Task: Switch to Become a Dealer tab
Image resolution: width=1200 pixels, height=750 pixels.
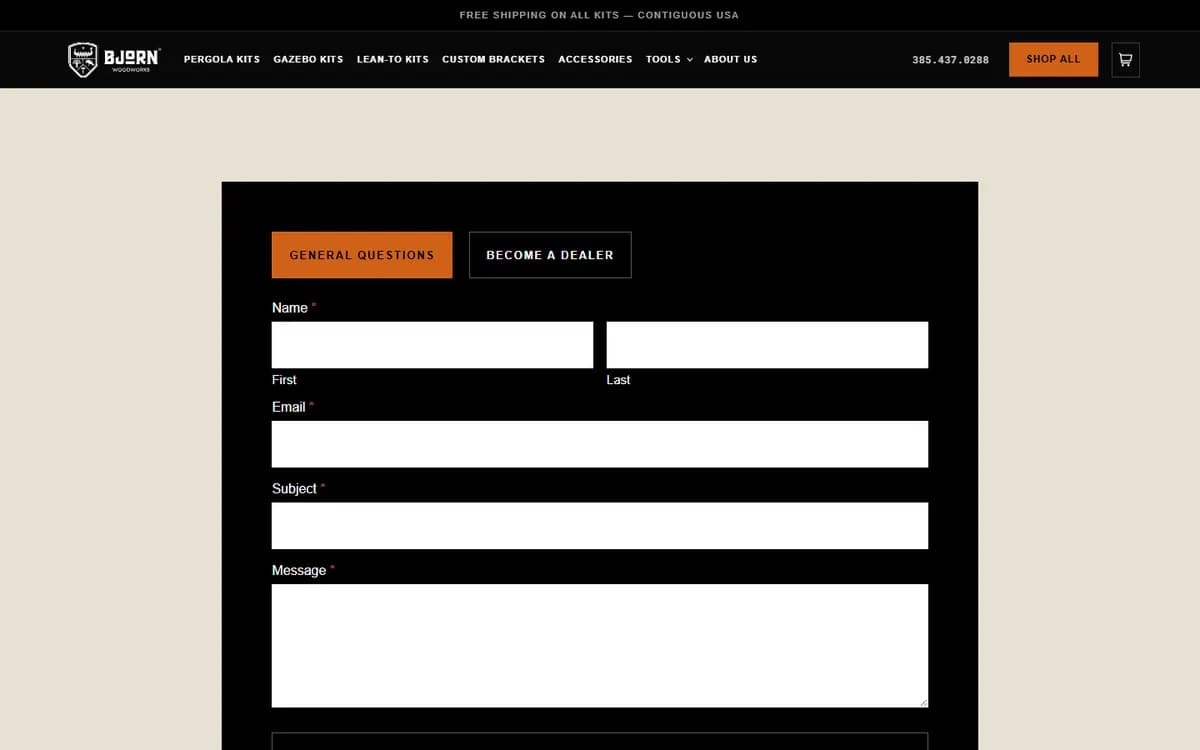Action: 550,255
